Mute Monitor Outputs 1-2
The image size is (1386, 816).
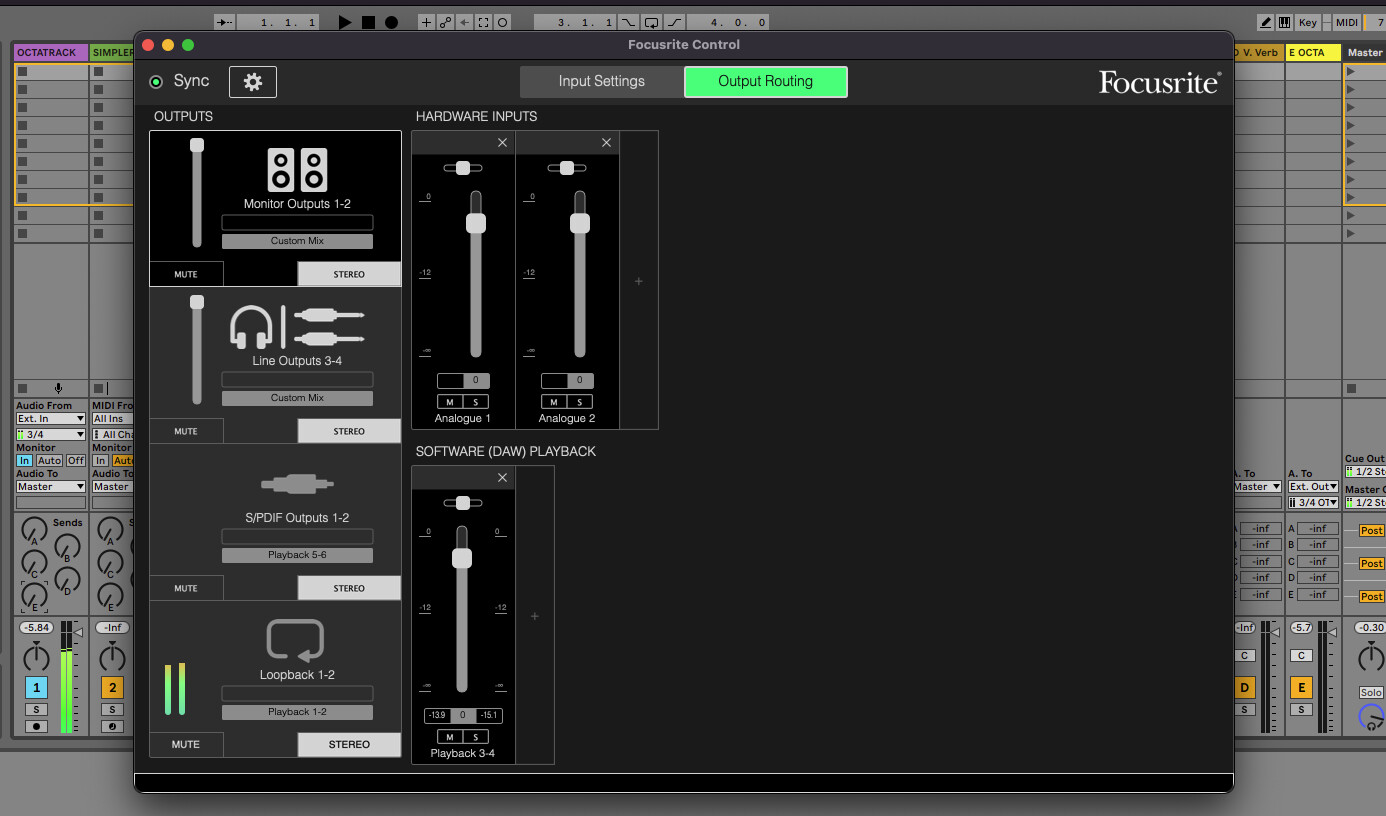(x=186, y=274)
